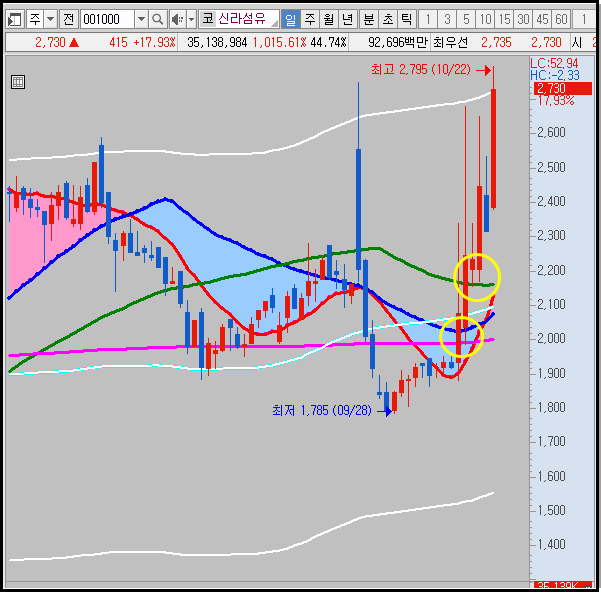Expand the stock code history dropdown

pyautogui.click(x=141, y=19)
